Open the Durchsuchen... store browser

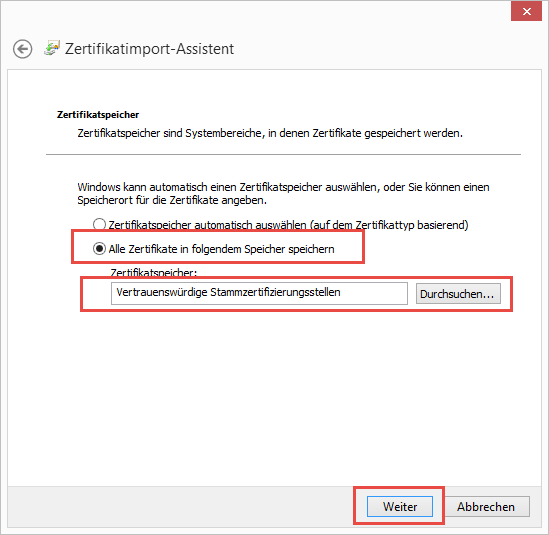point(458,294)
